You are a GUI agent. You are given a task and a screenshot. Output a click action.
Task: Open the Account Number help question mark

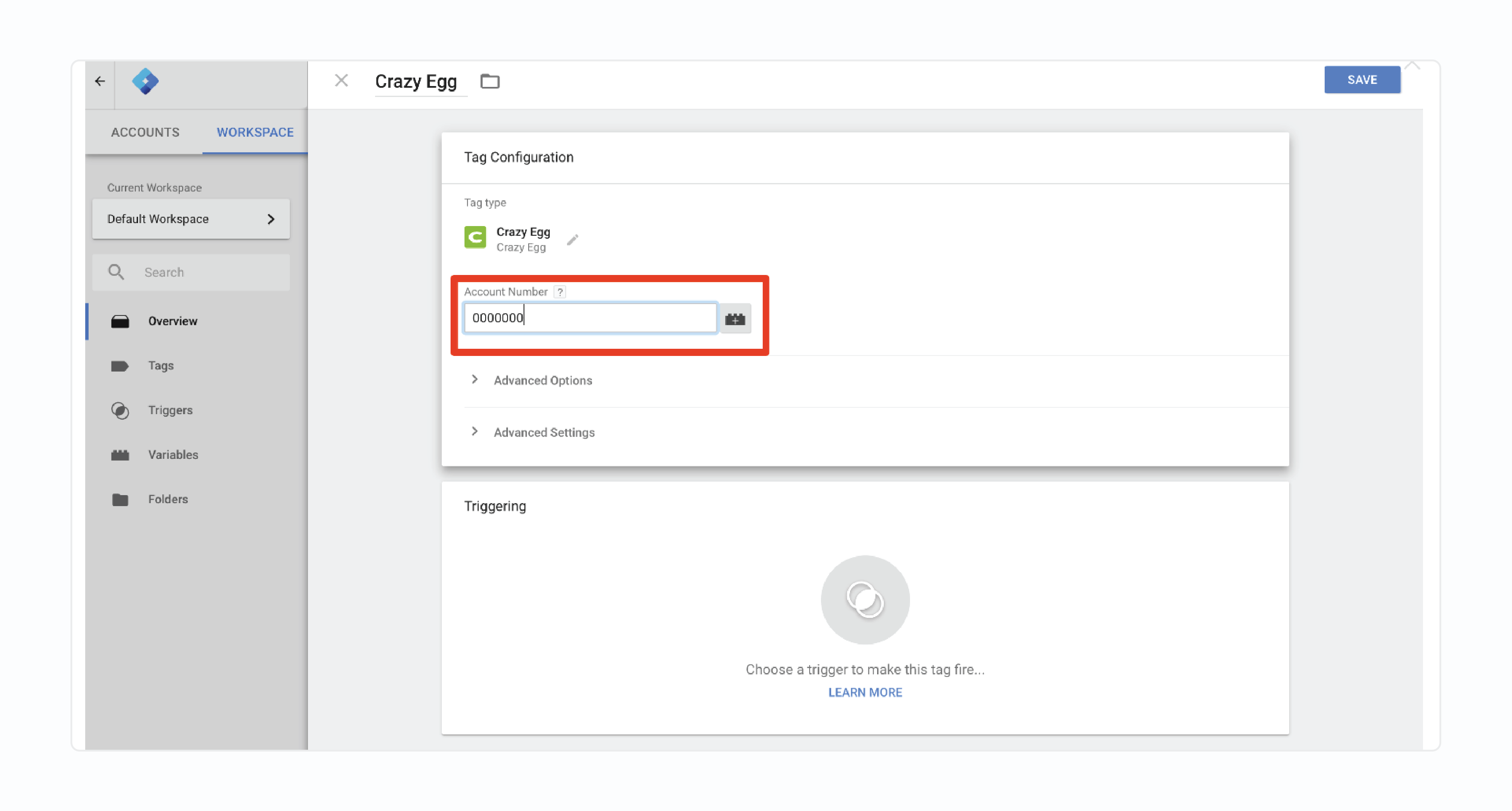(x=560, y=292)
